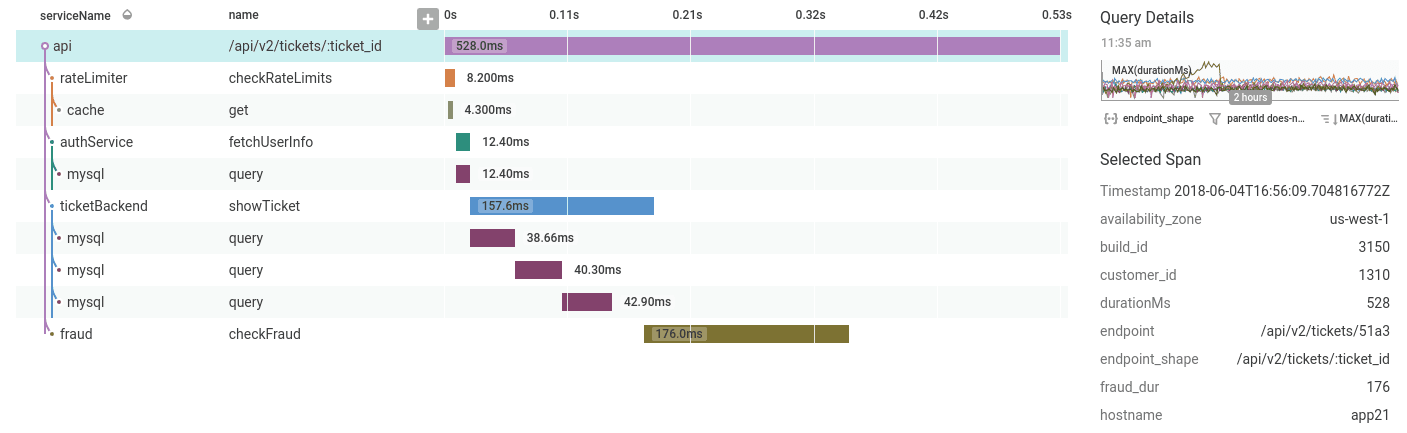This screenshot has width=1407, height=433.
Task: Click the endpoint_shape breakdown icon
Action: [x=1110, y=118]
